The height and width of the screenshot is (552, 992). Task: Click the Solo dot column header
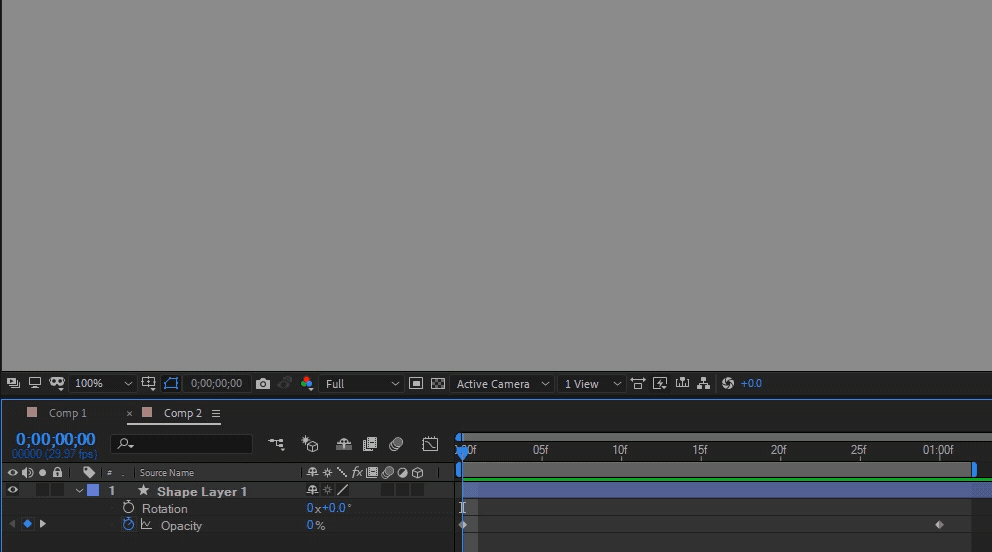42,472
